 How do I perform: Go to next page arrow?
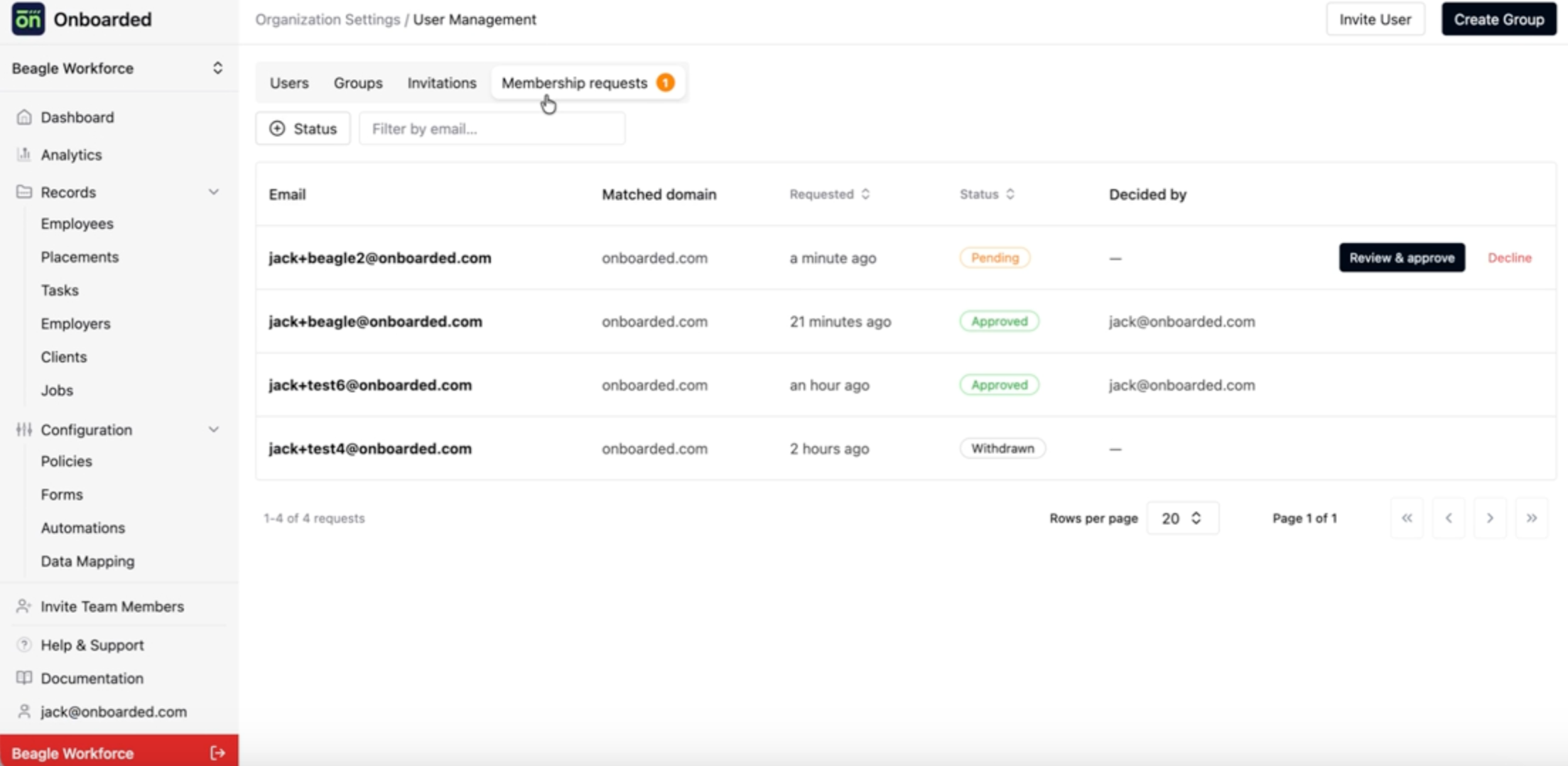[1490, 518]
